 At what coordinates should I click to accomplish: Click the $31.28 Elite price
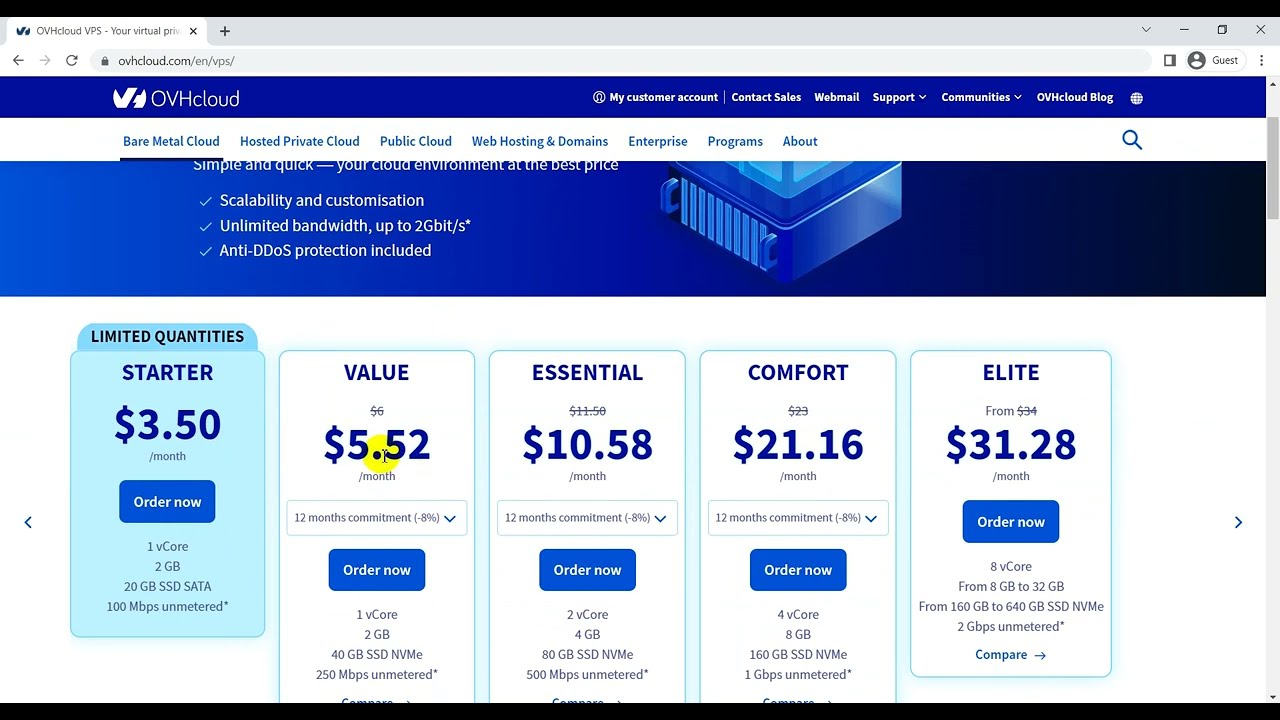pyautogui.click(x=1011, y=444)
